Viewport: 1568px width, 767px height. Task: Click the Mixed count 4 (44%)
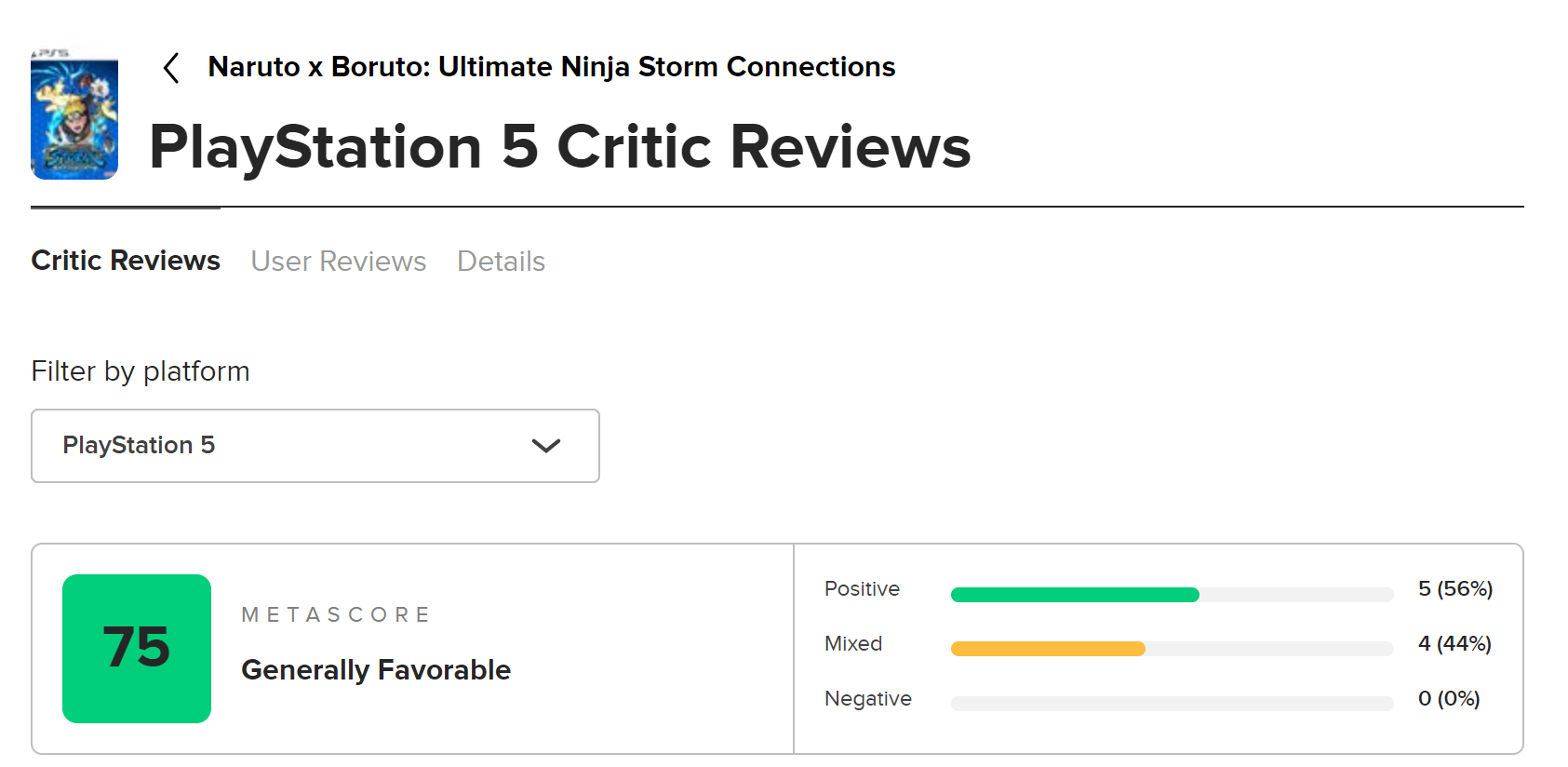point(1454,644)
